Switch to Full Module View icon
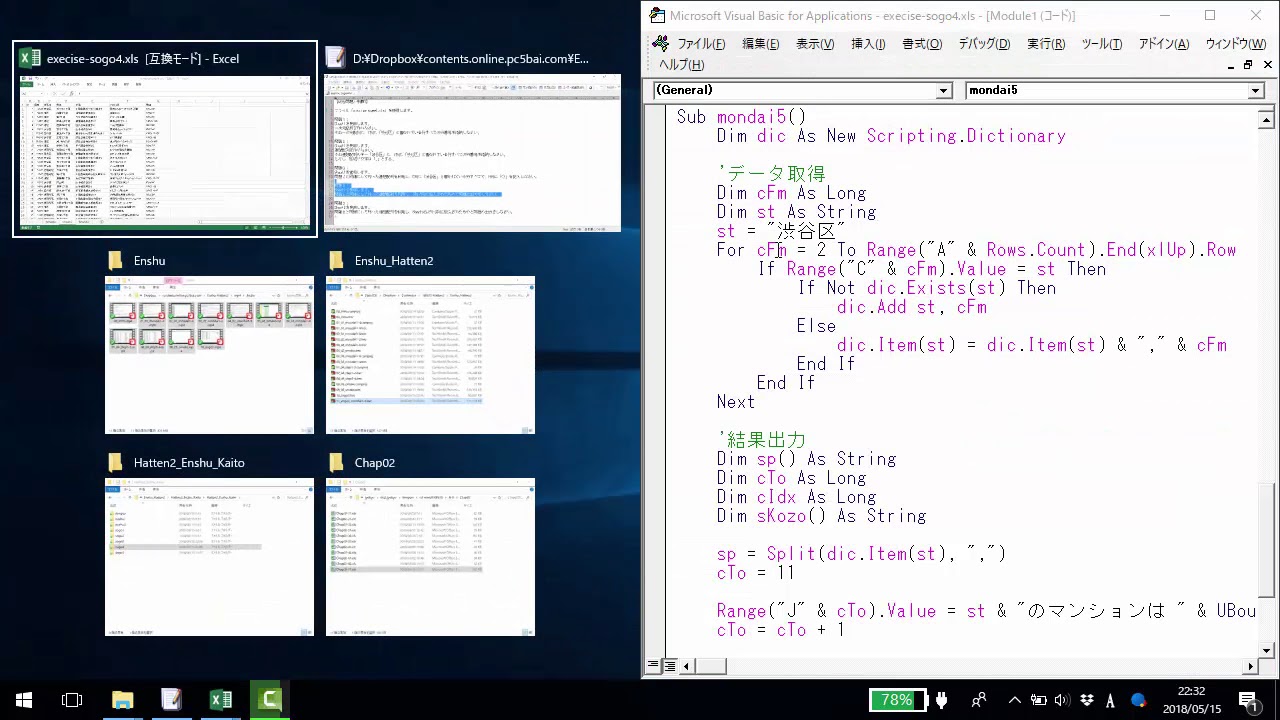 [x=669, y=666]
